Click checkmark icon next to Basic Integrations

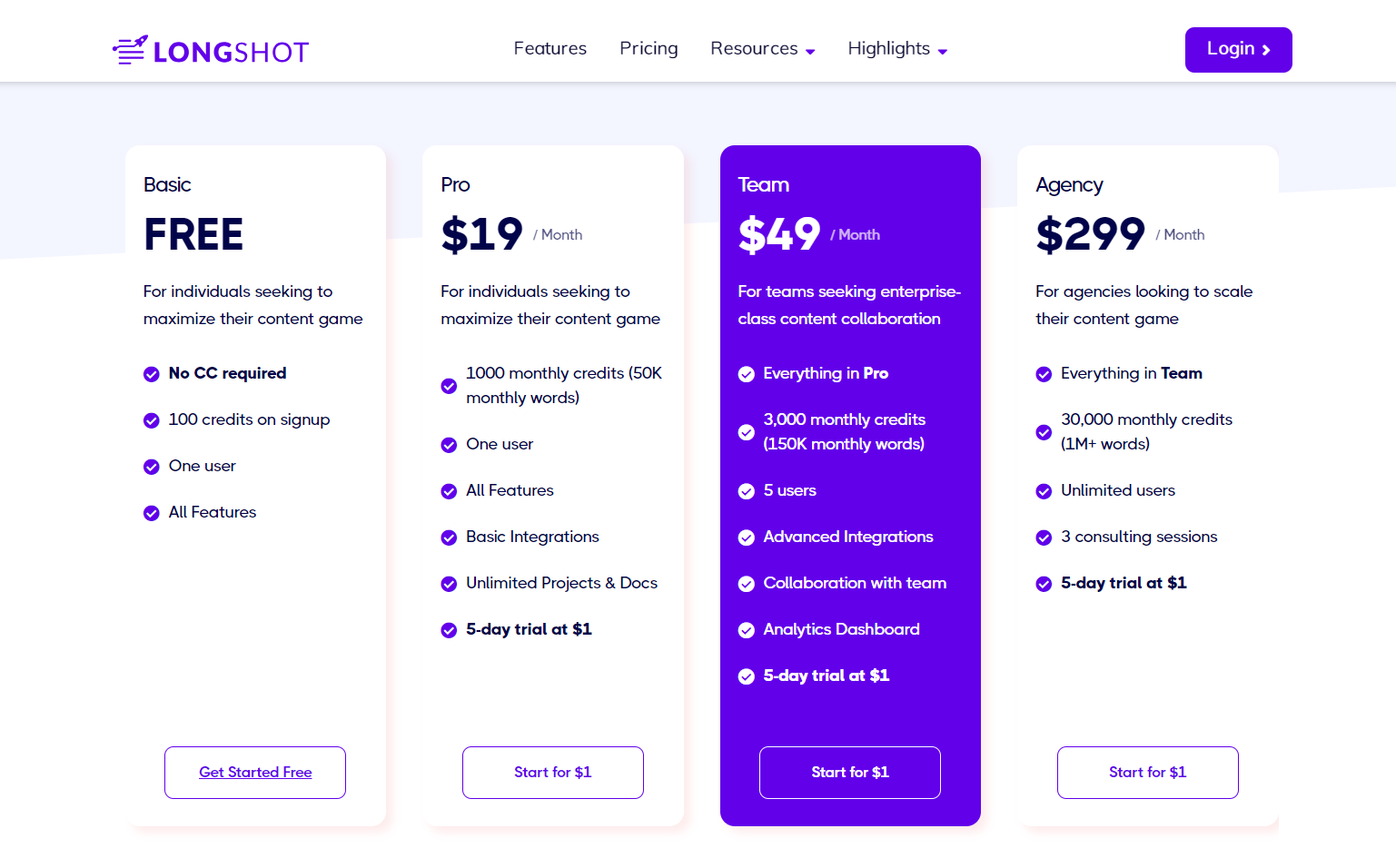tap(449, 538)
